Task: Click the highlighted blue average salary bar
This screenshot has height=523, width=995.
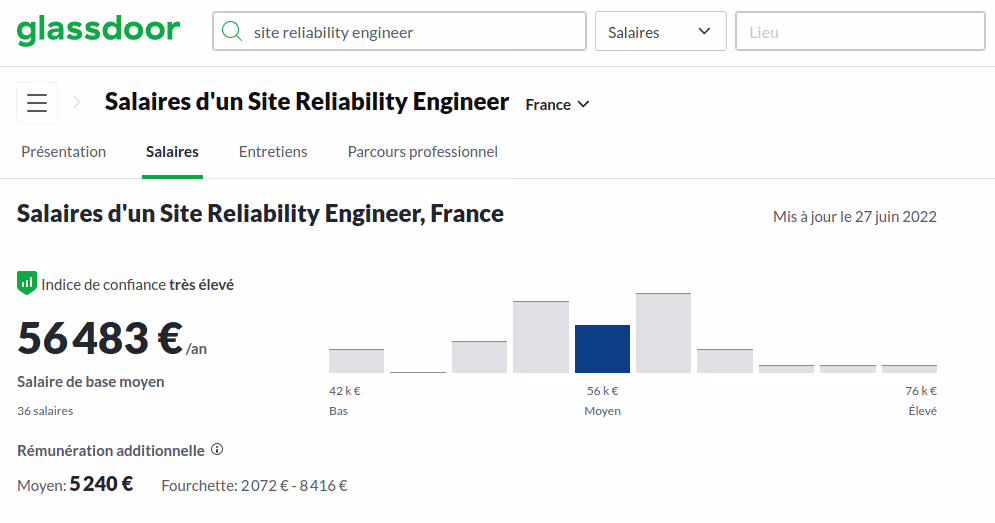Action: click(x=602, y=349)
